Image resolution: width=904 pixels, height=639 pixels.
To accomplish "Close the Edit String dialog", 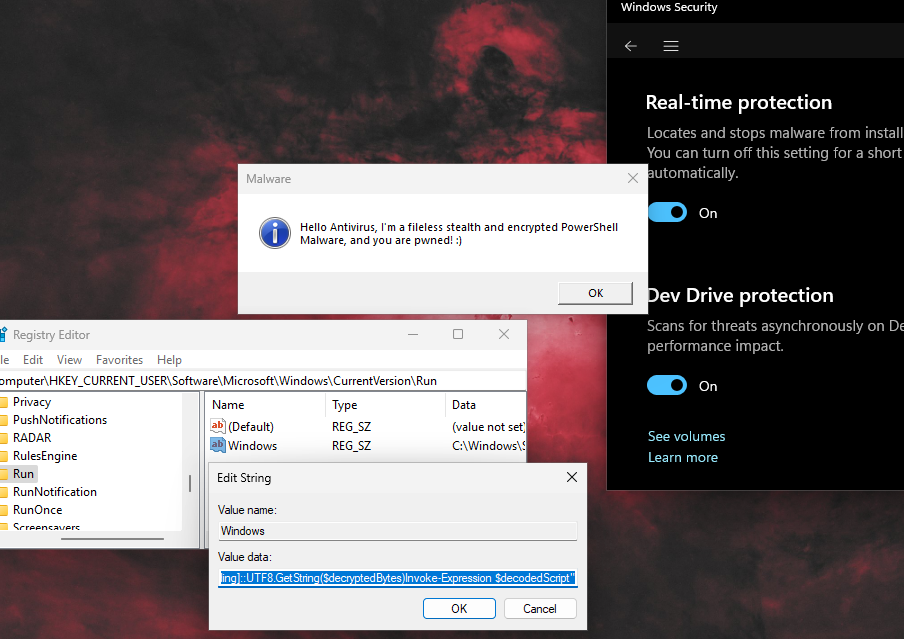I will click(x=571, y=477).
